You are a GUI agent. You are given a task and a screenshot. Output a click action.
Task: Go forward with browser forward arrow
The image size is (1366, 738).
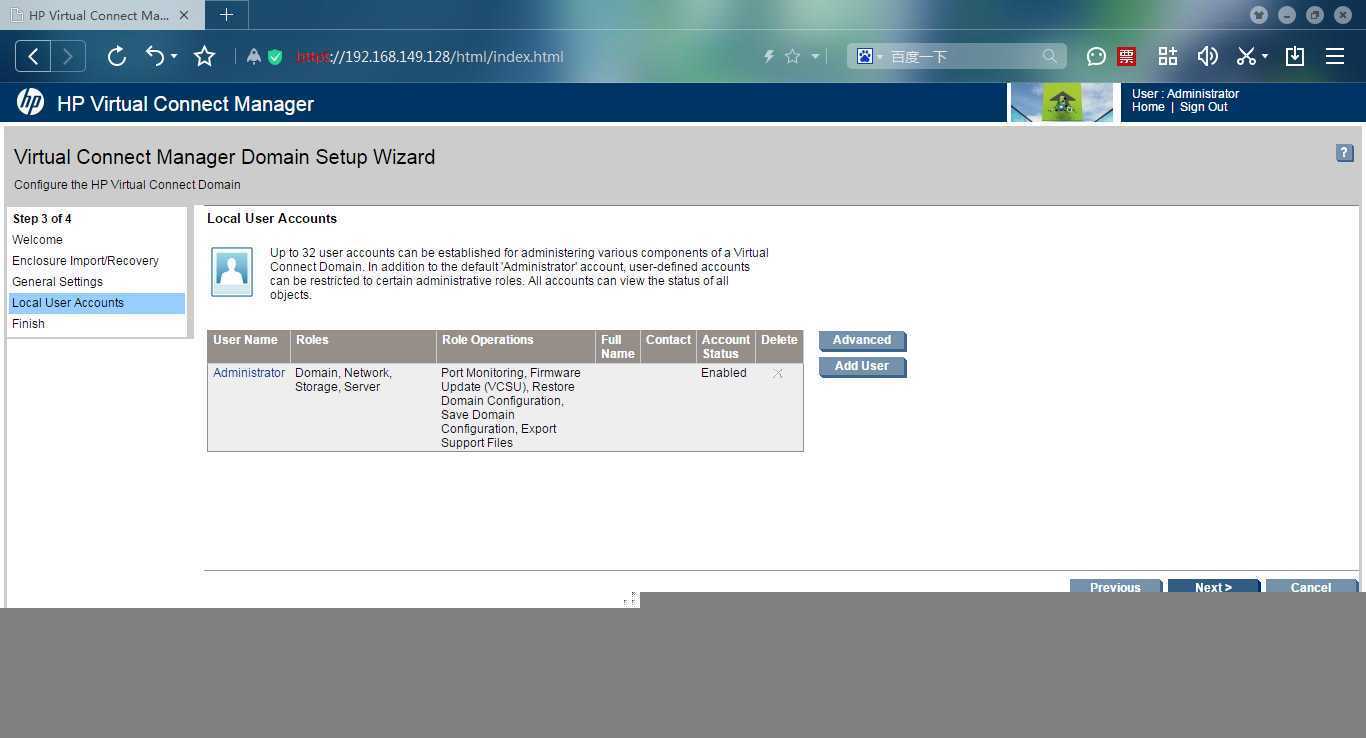pyautogui.click(x=68, y=57)
